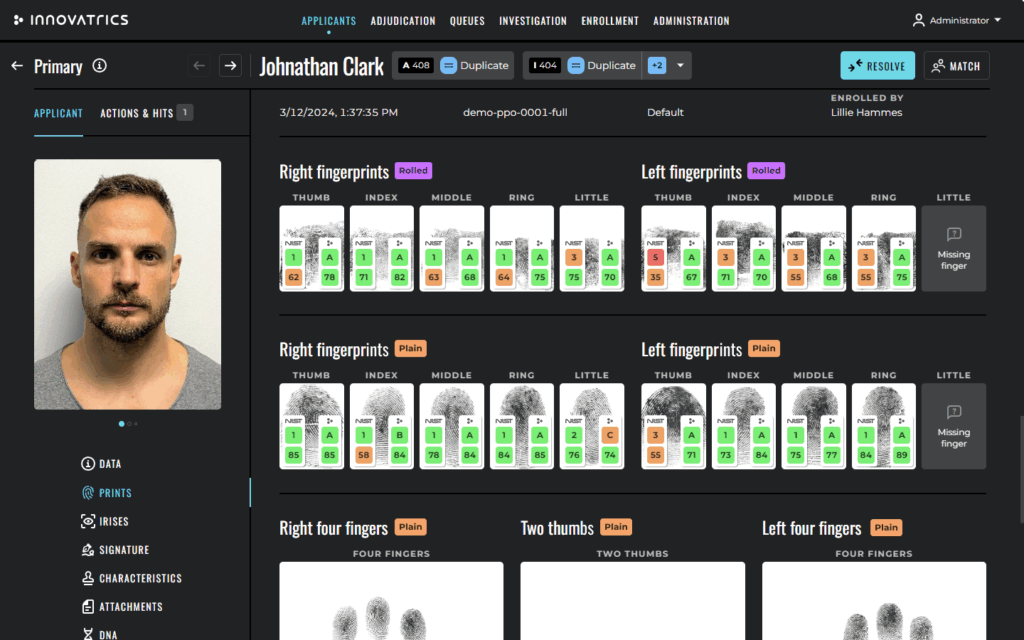
Task: Click the back arrow next to Primary
Action: (16, 66)
